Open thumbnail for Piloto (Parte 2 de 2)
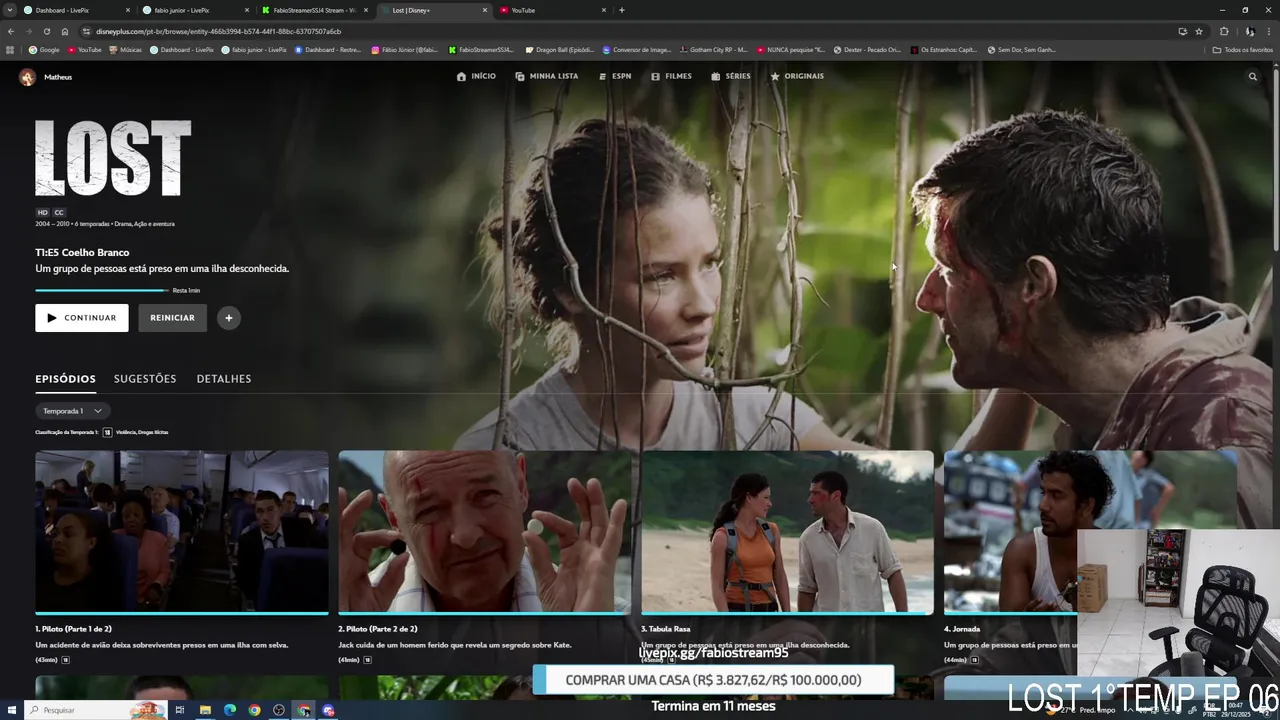This screenshot has width=1280, height=720. click(485, 532)
